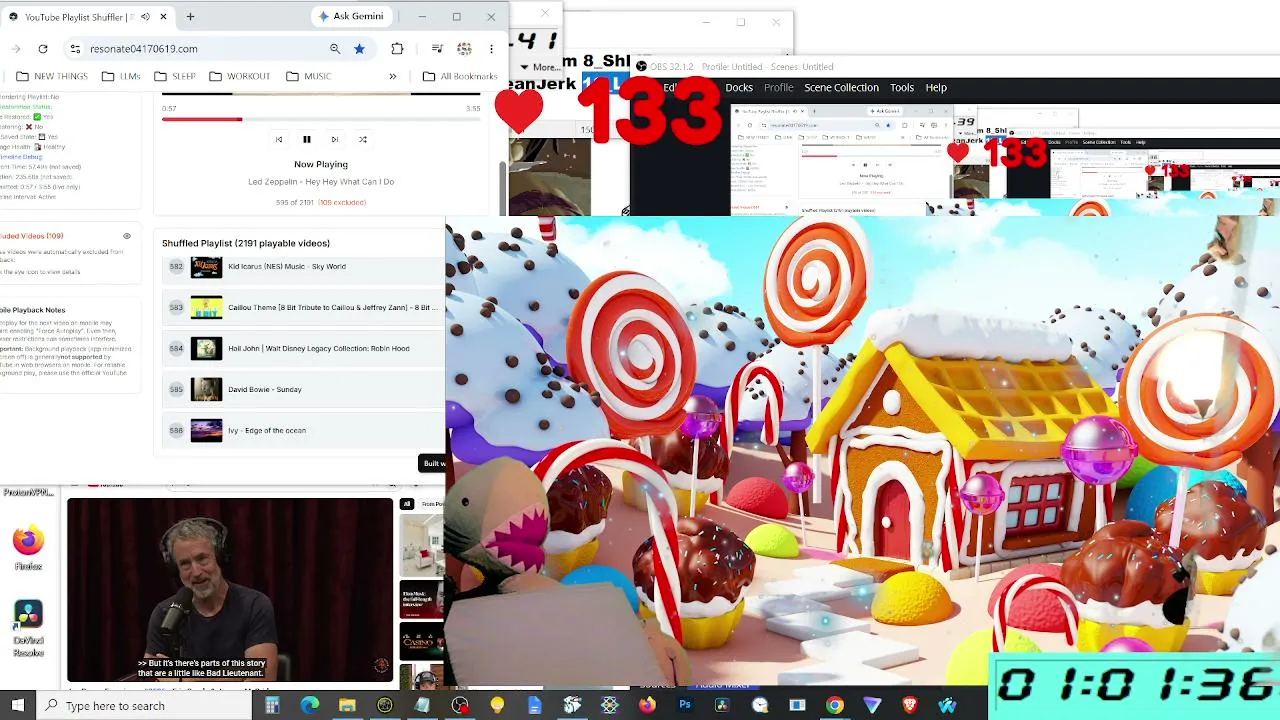Viewport: 1280px width, 720px height.
Task: Open the Tools menu in OBS
Action: pos(902,88)
